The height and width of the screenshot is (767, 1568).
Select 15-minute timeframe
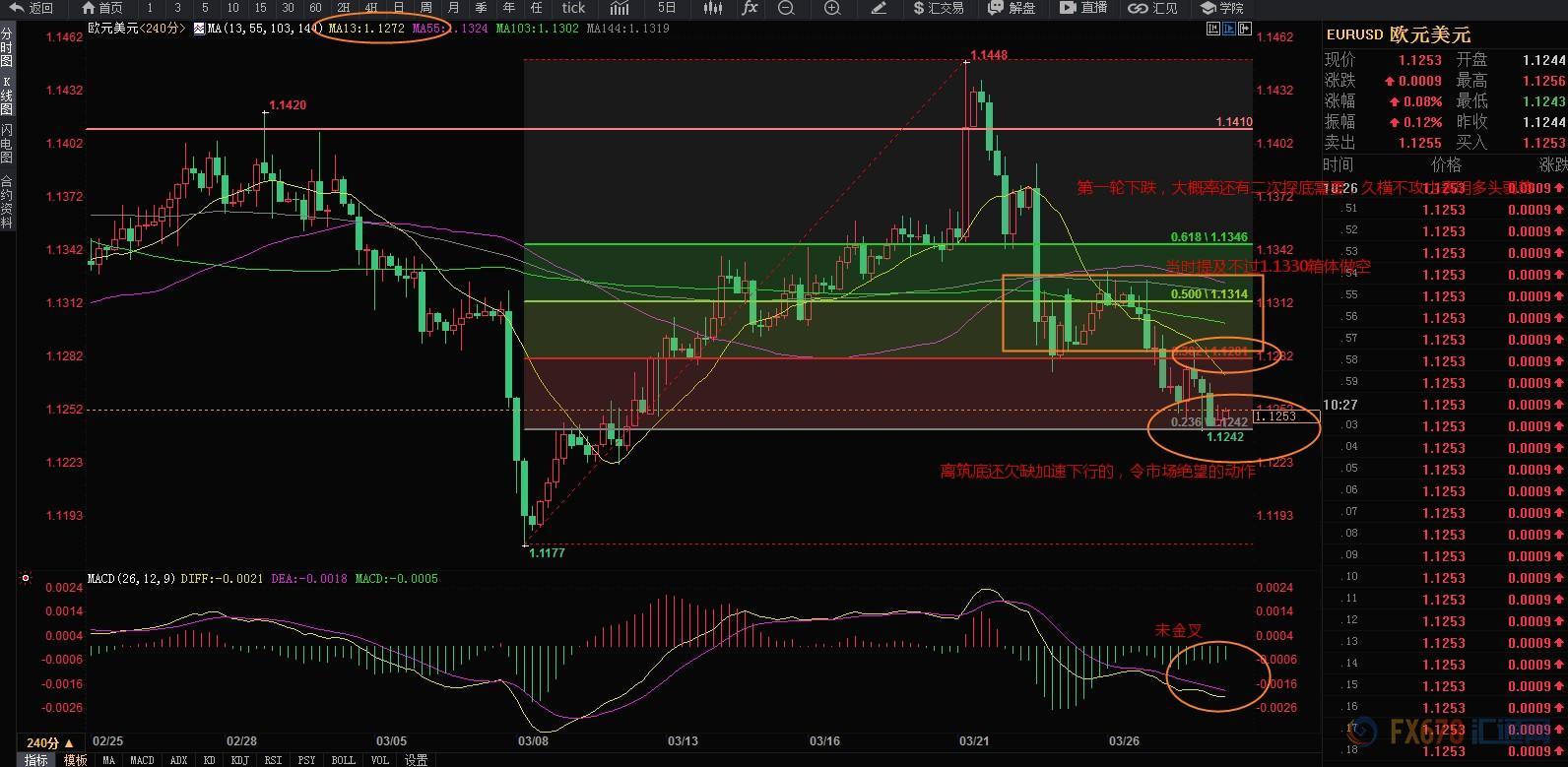pyautogui.click(x=260, y=8)
